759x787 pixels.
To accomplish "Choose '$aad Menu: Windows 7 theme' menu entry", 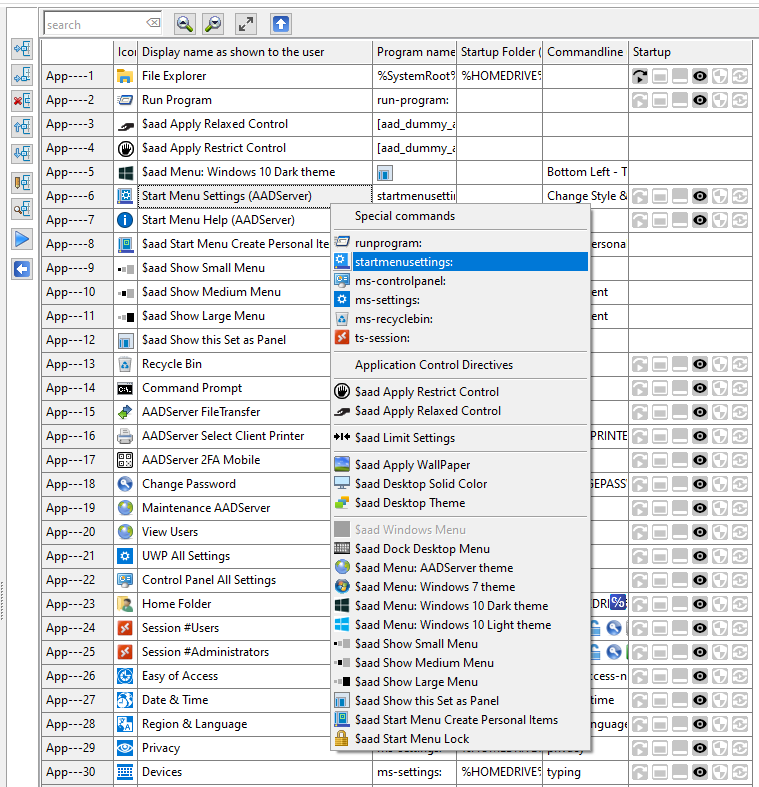I will tap(434, 587).
